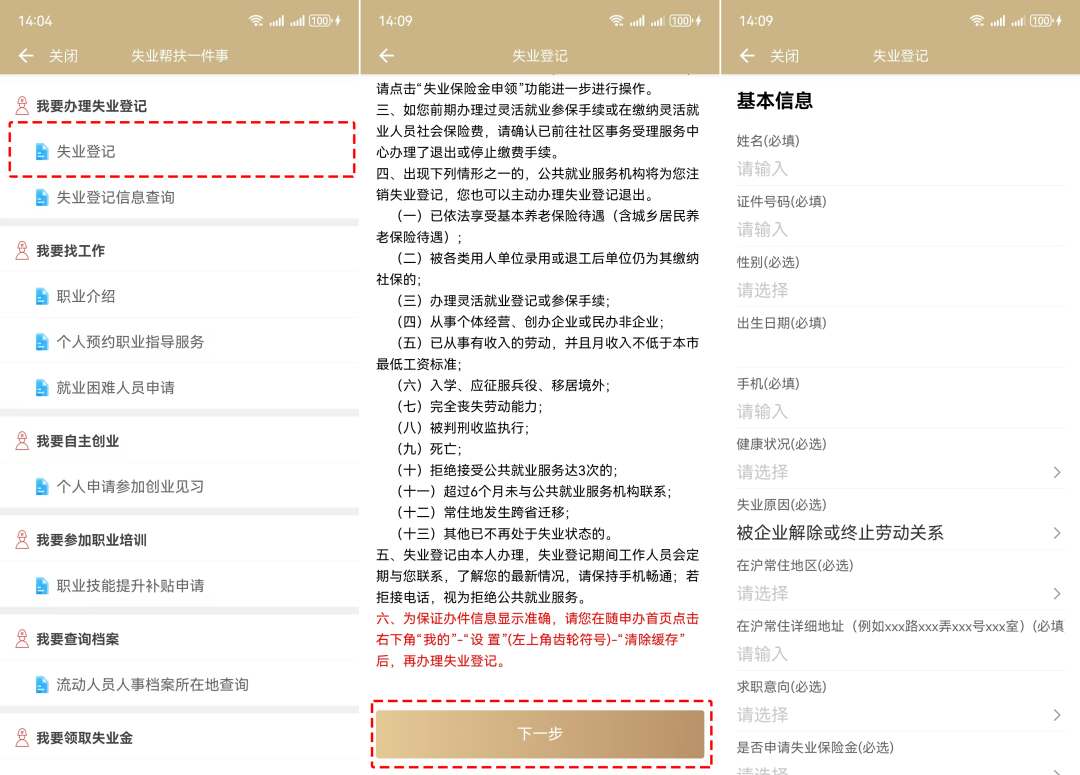Image resolution: width=1080 pixels, height=775 pixels.
Task: Click the 姓名 input field
Action: 898,169
